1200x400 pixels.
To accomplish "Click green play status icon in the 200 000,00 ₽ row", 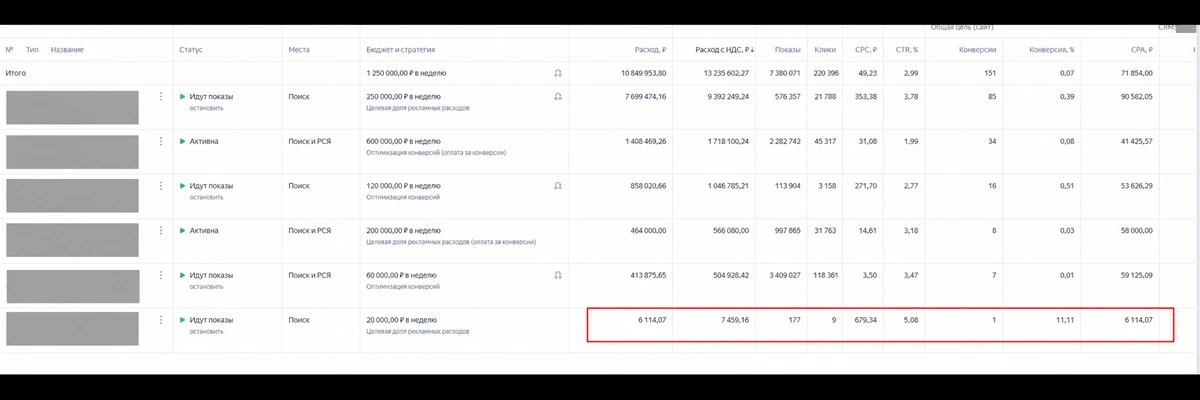I will click(183, 230).
